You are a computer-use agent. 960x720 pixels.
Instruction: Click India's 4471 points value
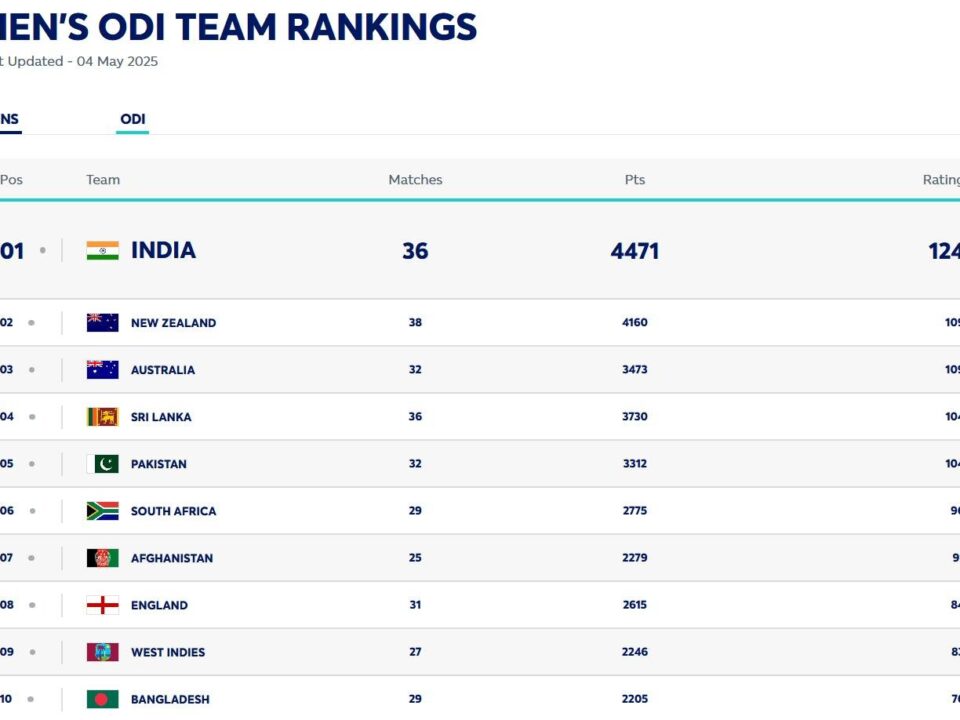pyautogui.click(x=635, y=250)
